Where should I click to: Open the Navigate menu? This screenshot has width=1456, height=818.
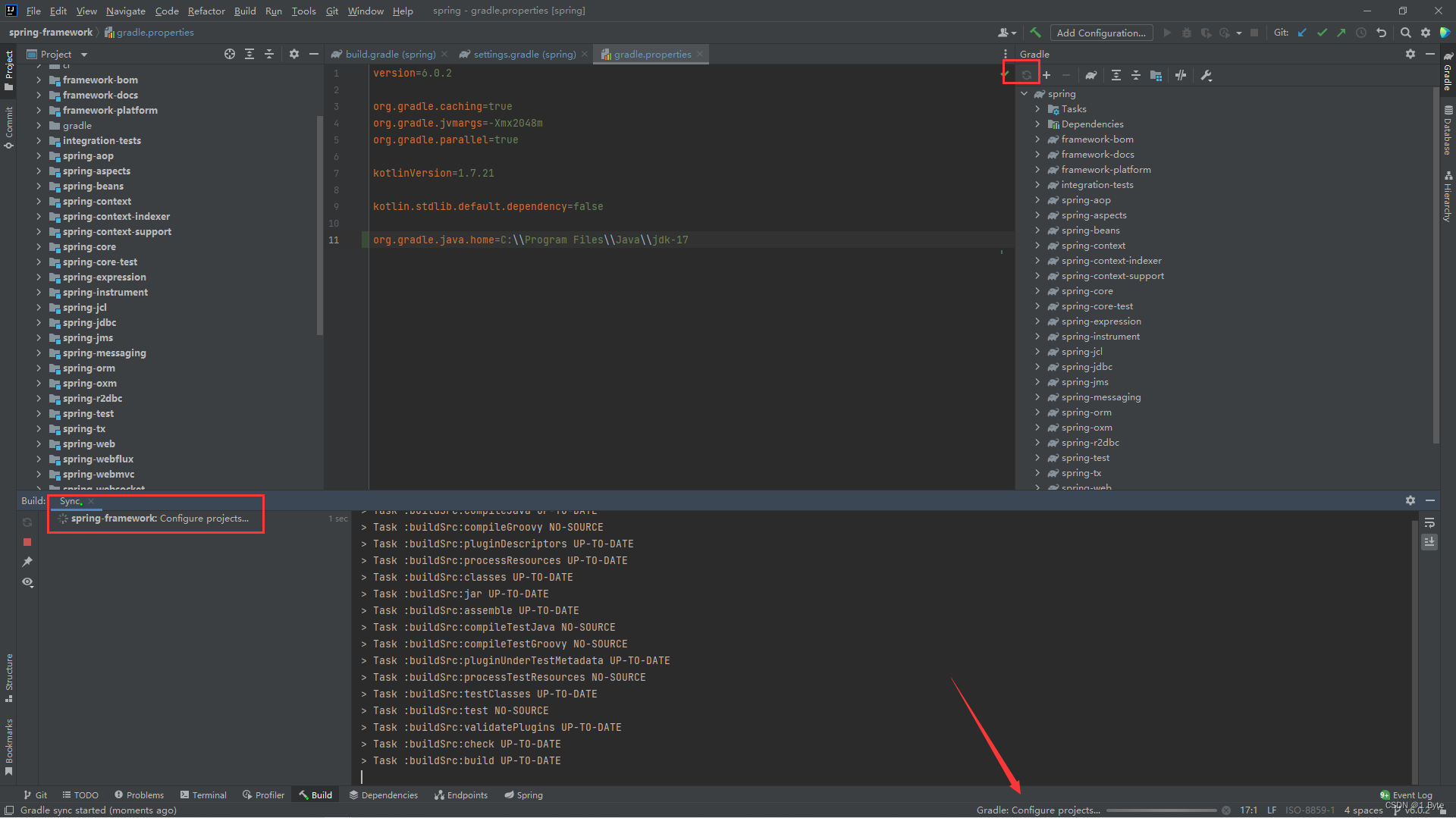125,11
